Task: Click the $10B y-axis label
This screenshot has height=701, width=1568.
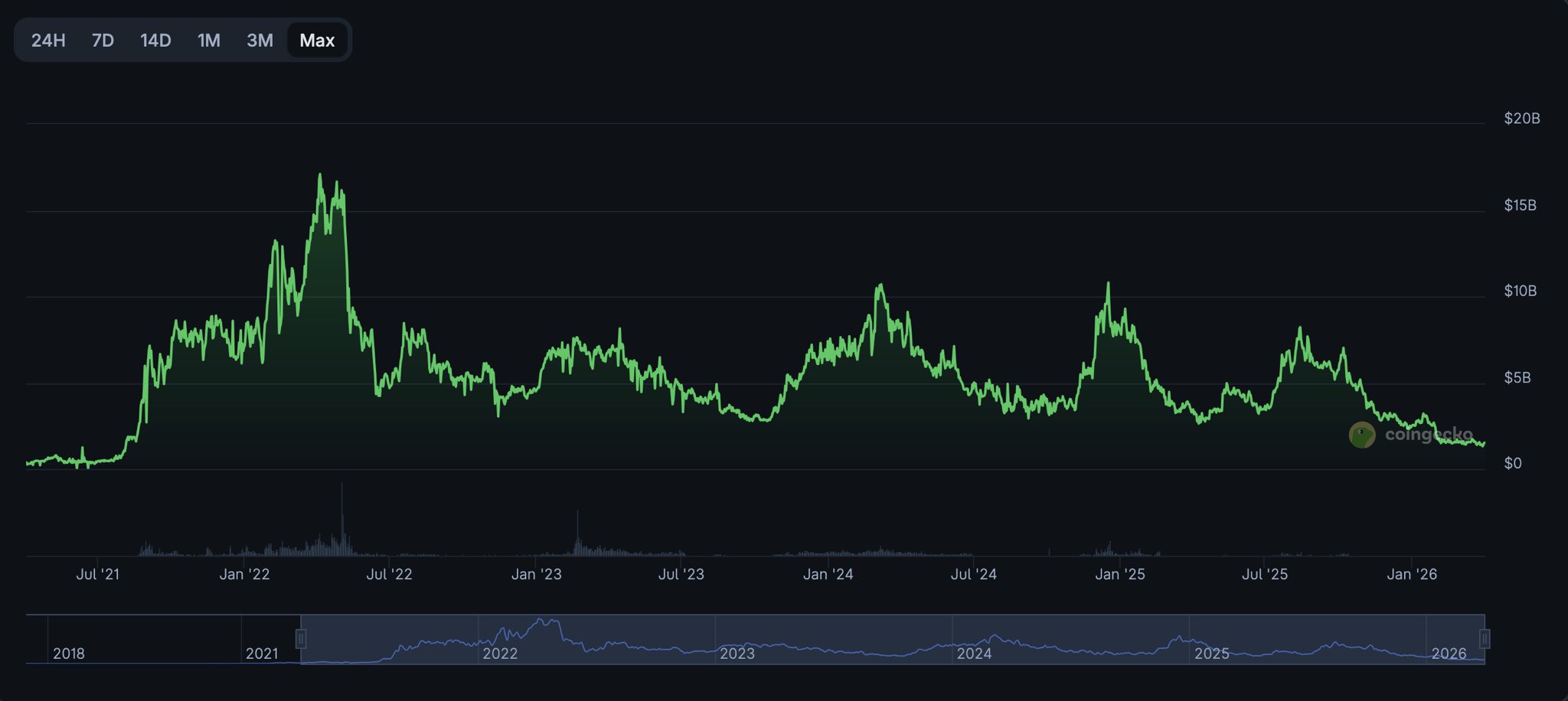Action: 1520,291
